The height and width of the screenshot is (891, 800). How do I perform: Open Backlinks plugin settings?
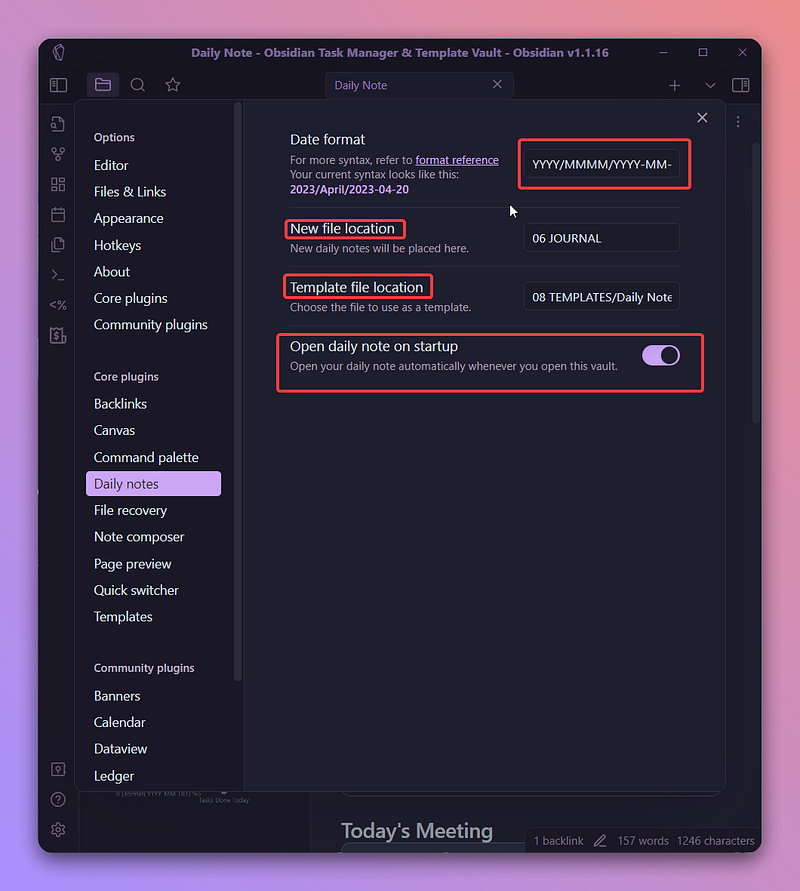(120, 404)
